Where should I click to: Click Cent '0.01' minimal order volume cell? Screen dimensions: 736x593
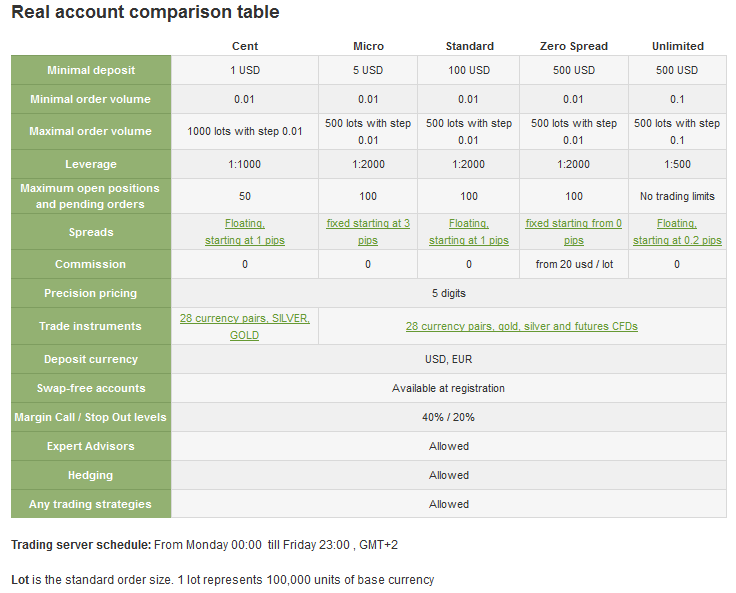[x=245, y=99]
